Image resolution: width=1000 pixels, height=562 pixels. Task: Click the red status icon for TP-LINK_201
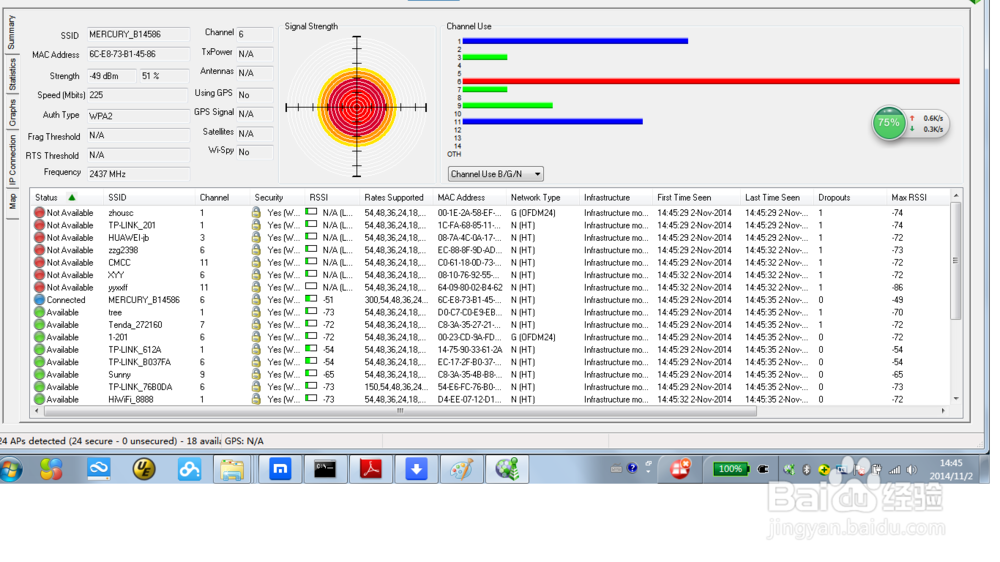[x=39, y=225]
